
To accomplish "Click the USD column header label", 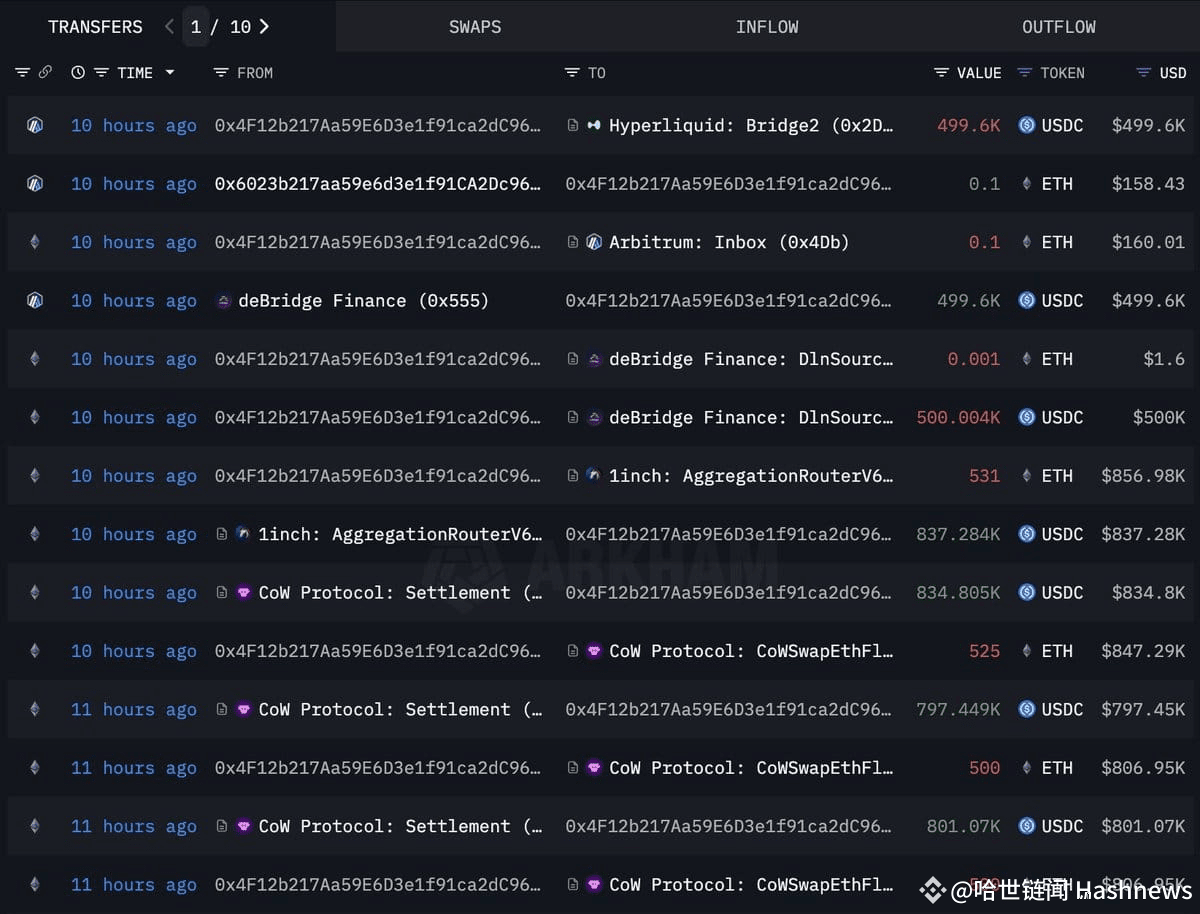I will pos(1173,73).
